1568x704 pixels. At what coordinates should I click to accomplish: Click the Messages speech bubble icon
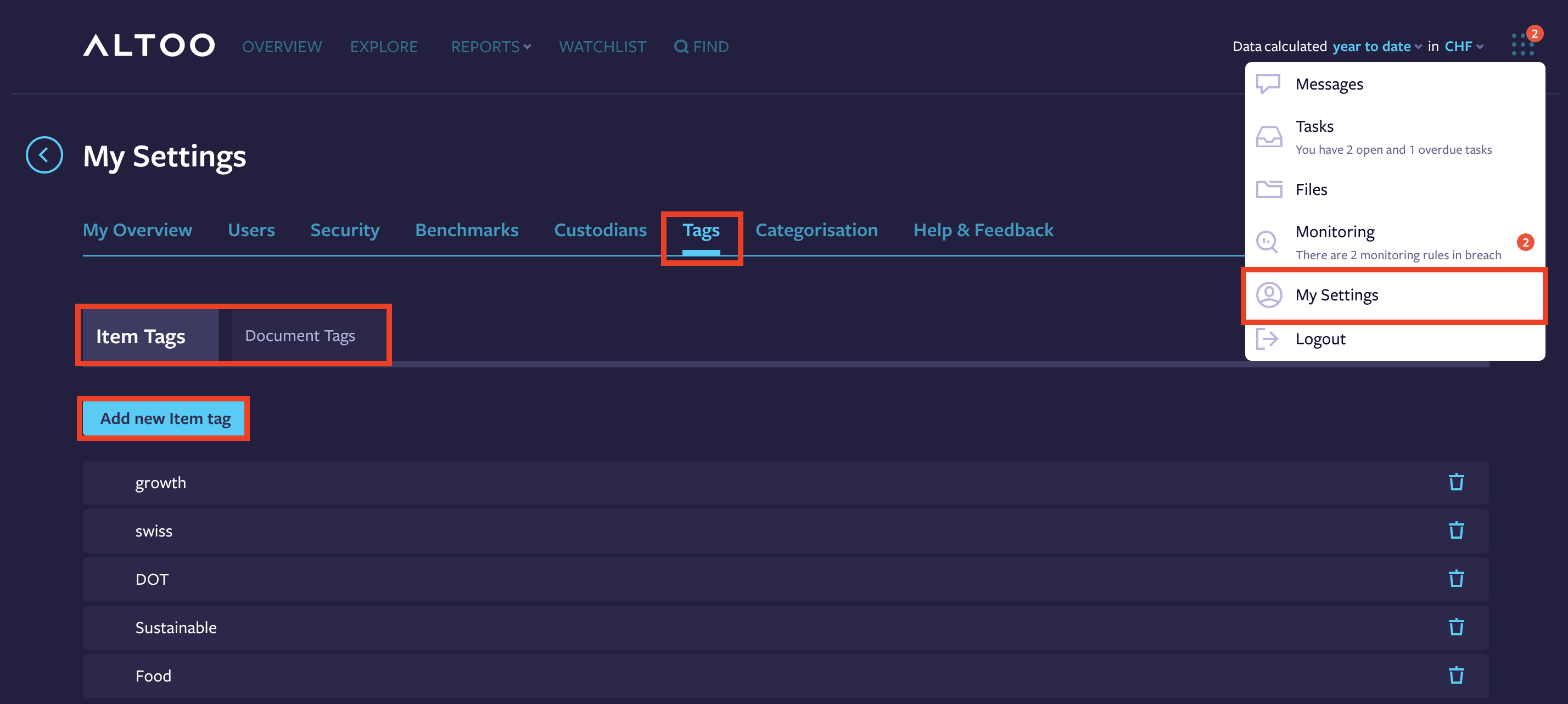(x=1269, y=83)
